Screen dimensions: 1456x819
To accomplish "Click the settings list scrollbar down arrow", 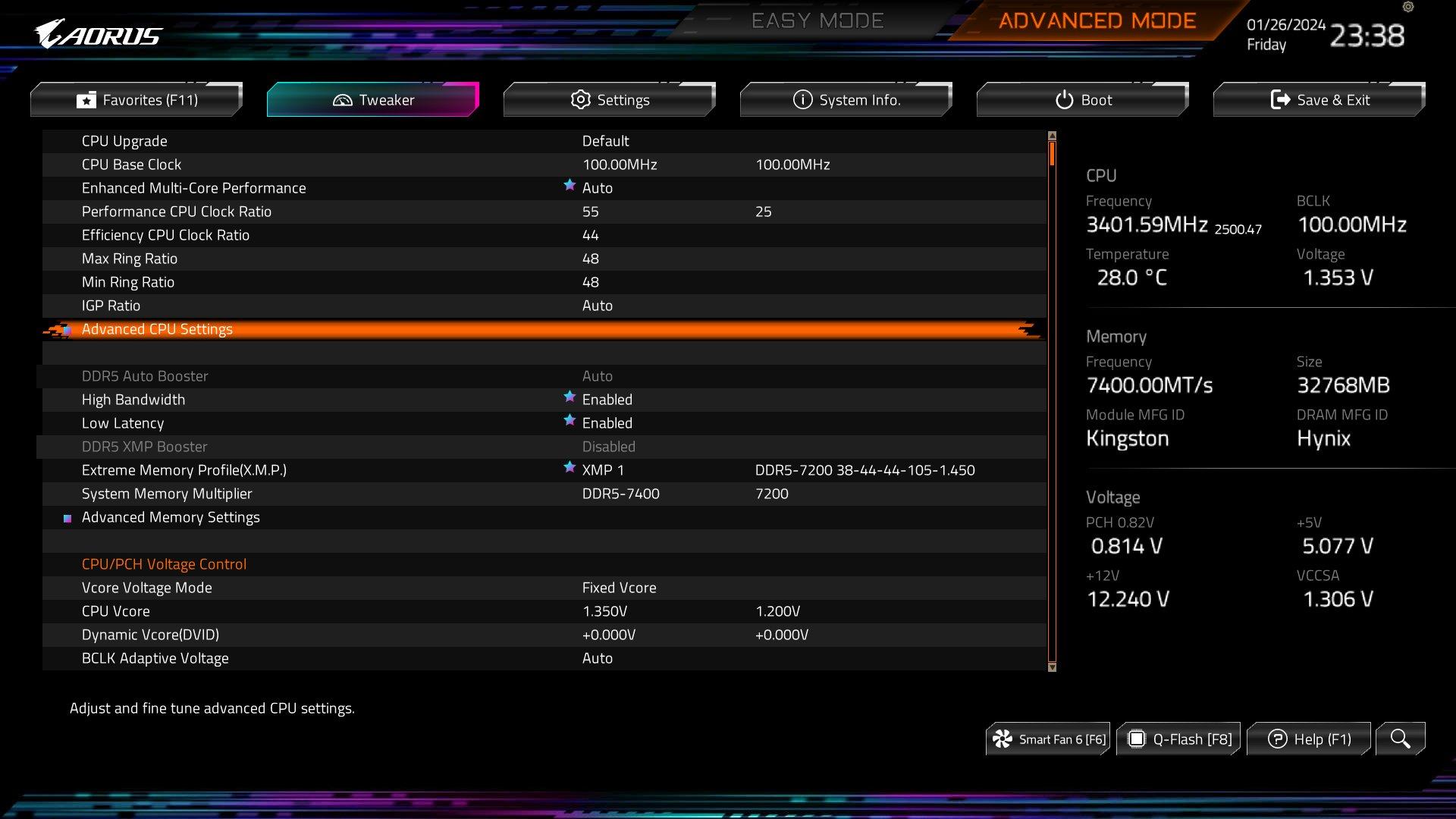I will 1052,667.
